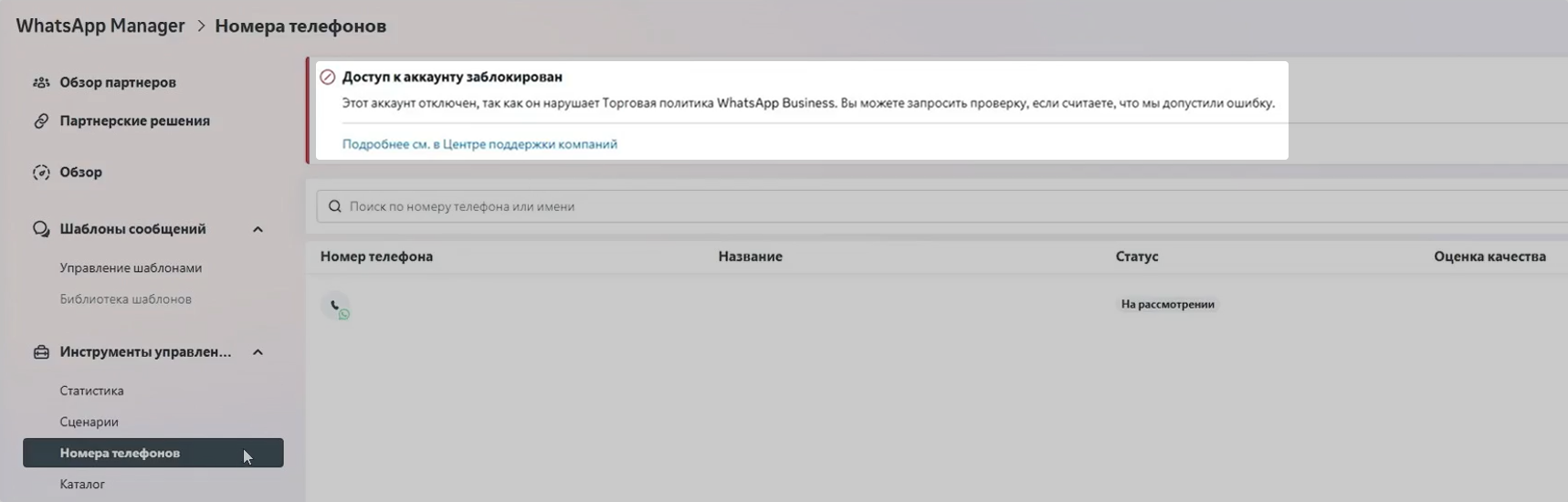Open Центр поддержки компаний details link
Screen dimensions: 1568x502
coord(479,144)
